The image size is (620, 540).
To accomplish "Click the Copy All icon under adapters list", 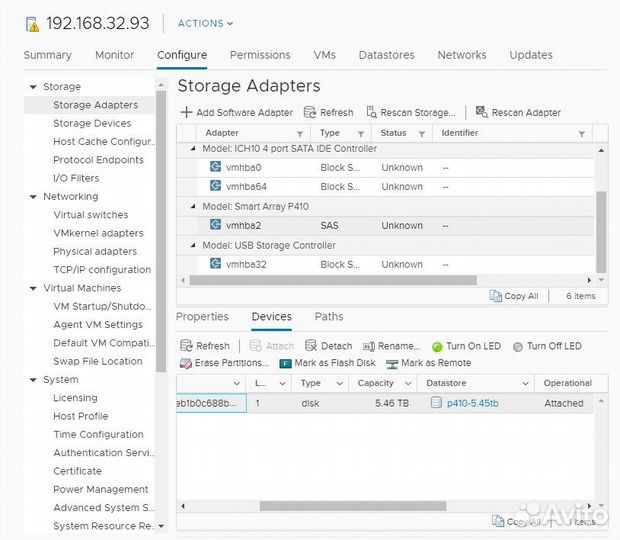I will coord(495,296).
